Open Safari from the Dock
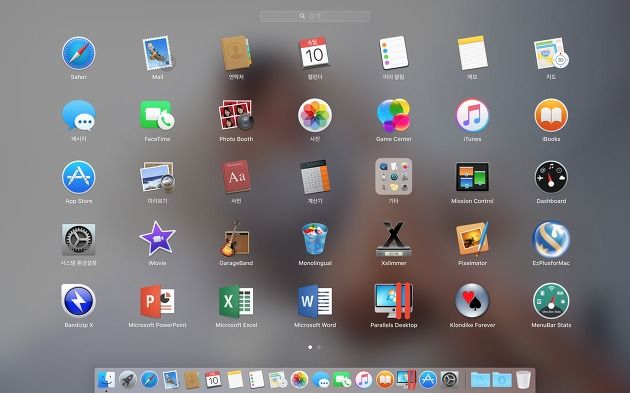Image resolution: width=630 pixels, height=393 pixels. point(149,379)
